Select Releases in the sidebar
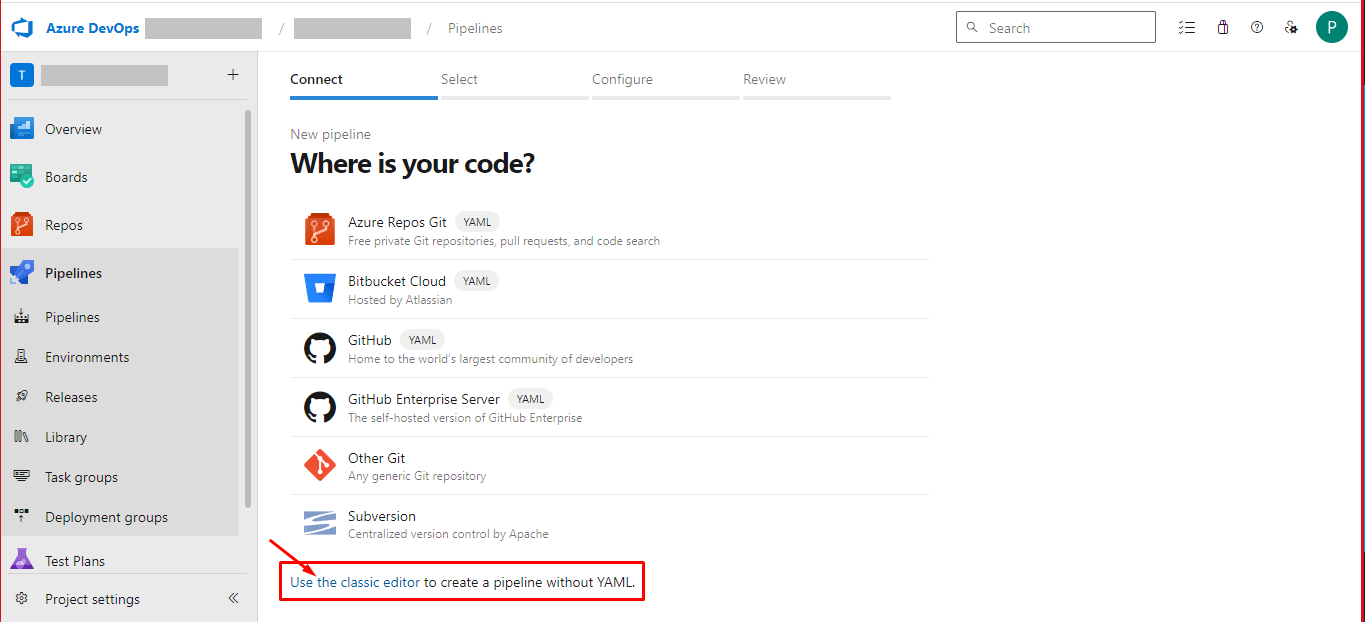Screen dimensions: 1365x622 click(x=71, y=397)
